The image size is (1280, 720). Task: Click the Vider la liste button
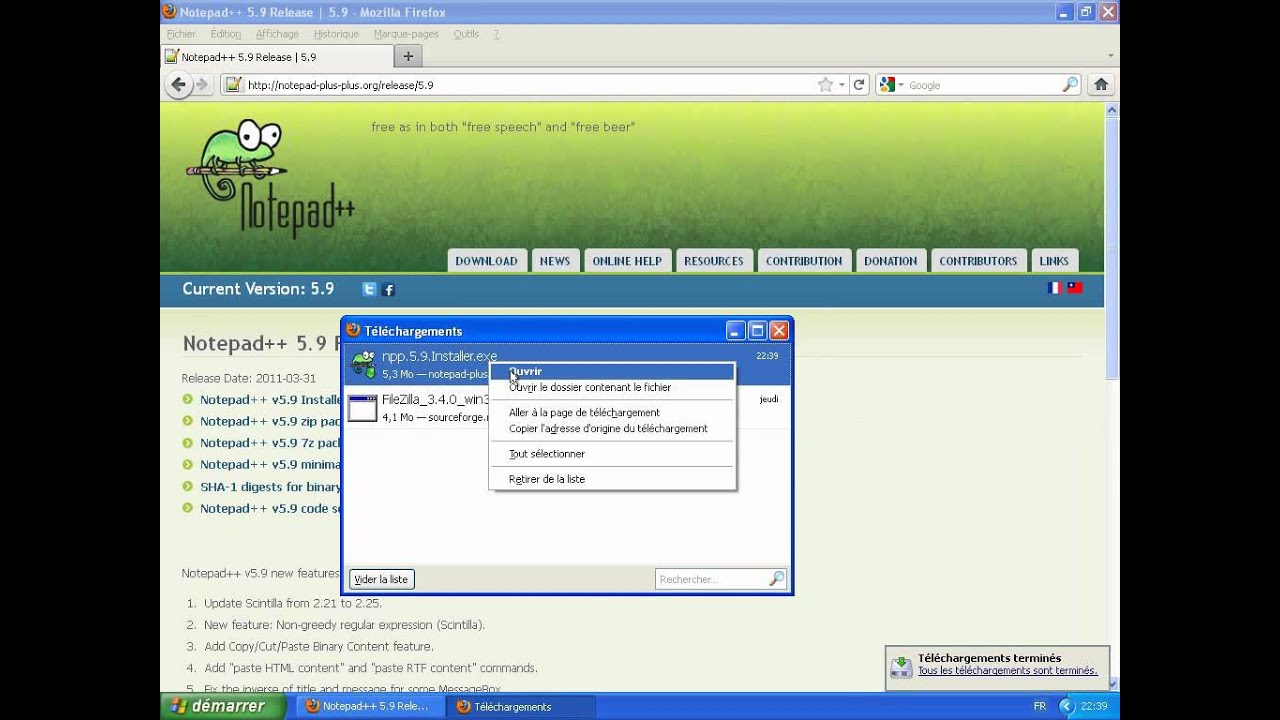(x=381, y=579)
